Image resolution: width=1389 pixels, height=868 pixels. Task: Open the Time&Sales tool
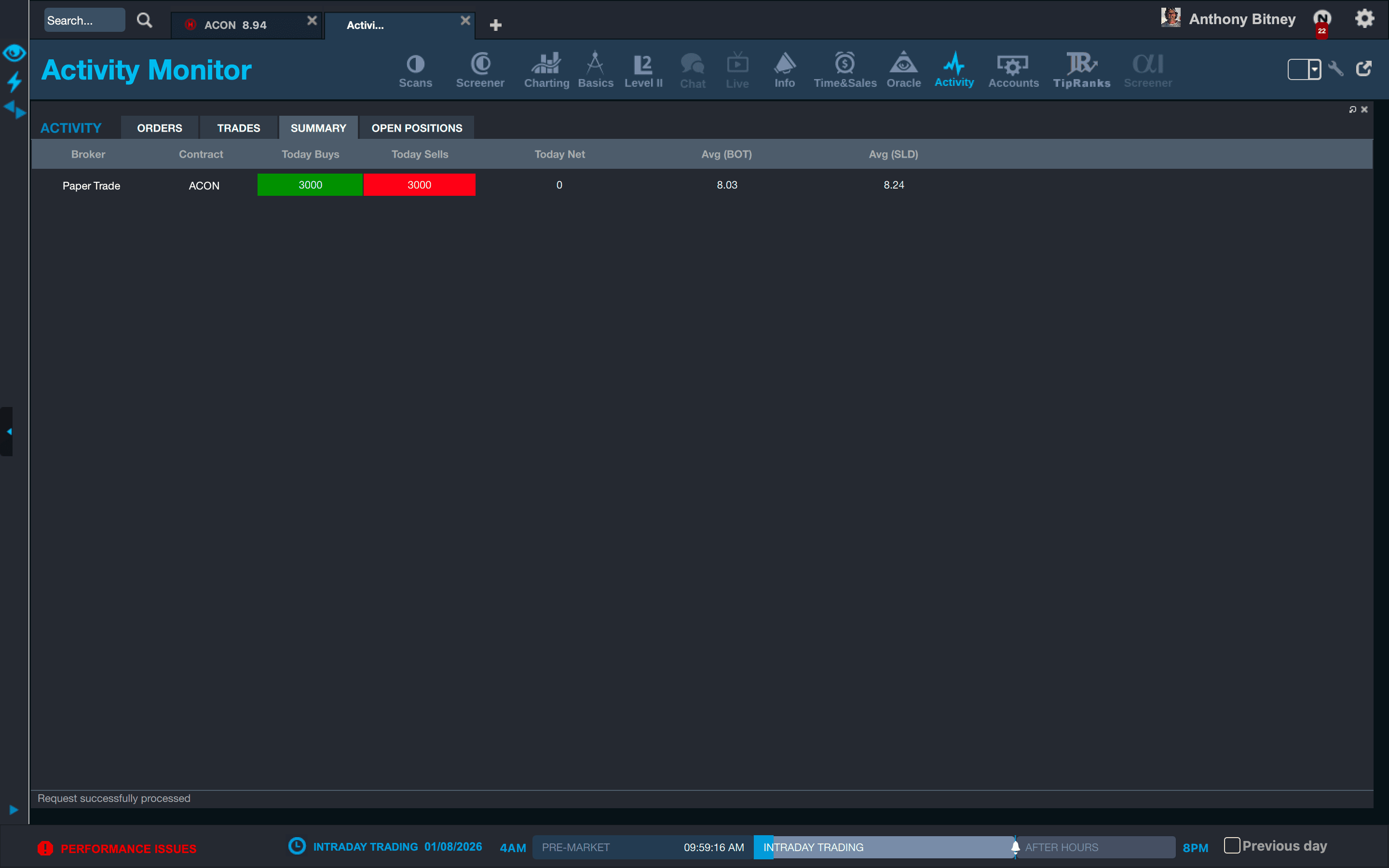[x=845, y=70]
